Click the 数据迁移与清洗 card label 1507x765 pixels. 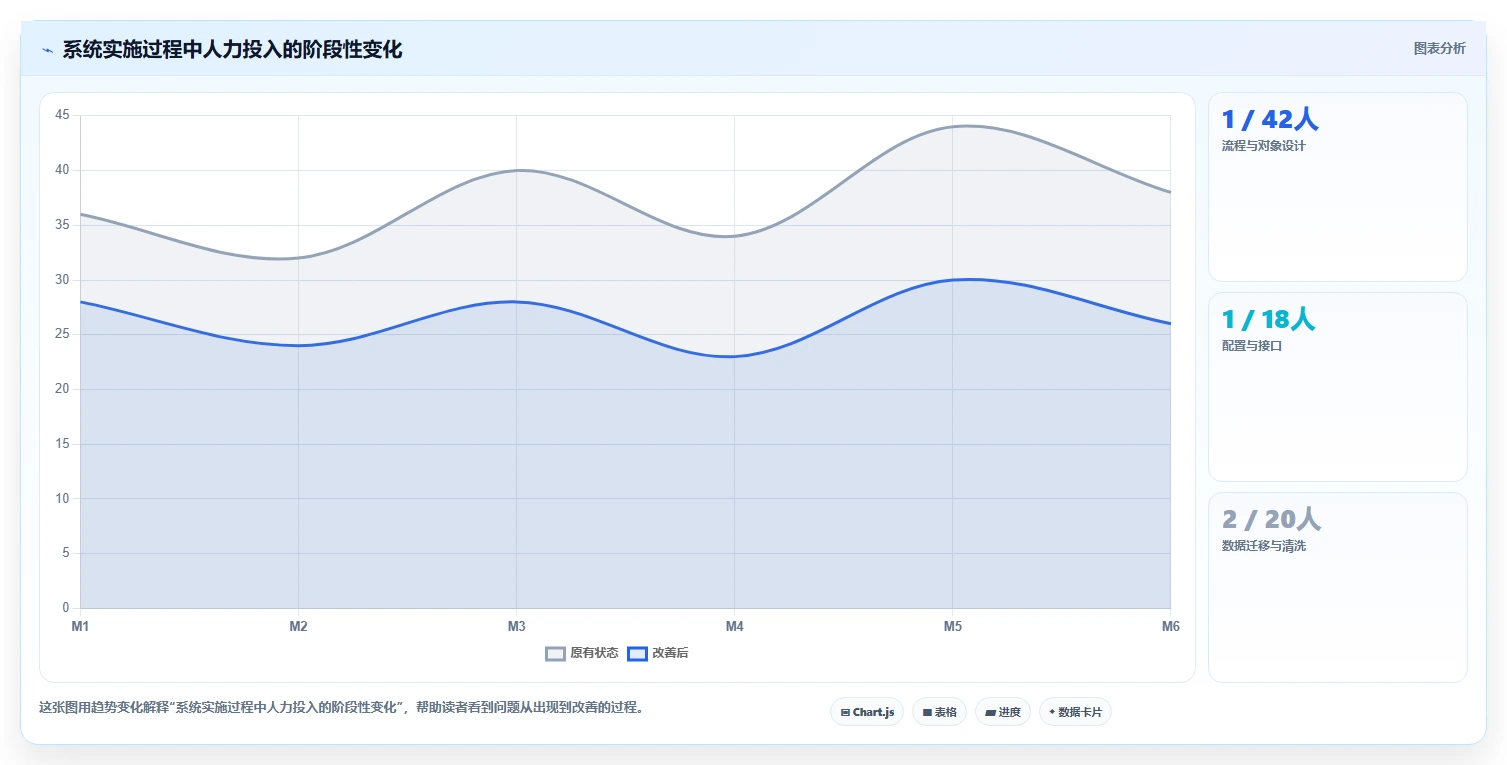(x=1264, y=546)
